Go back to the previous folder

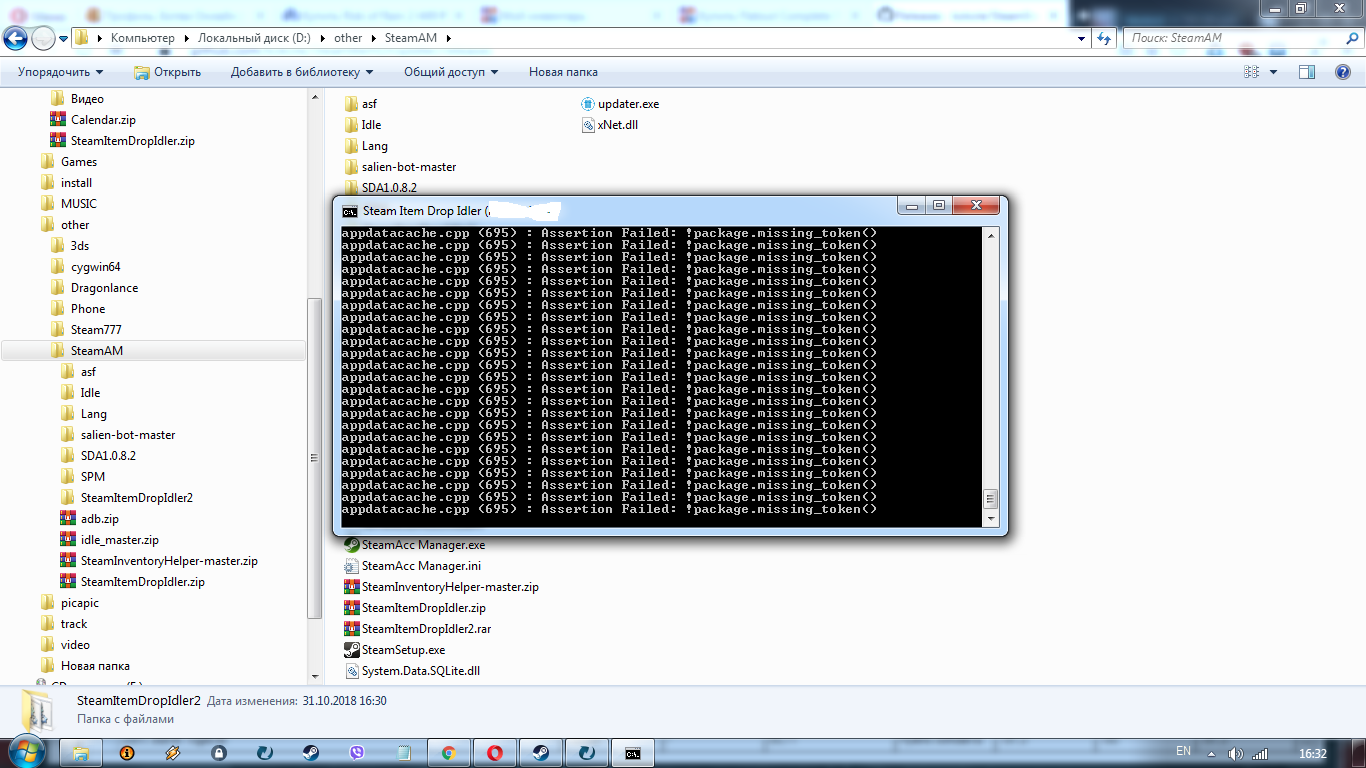coord(15,38)
